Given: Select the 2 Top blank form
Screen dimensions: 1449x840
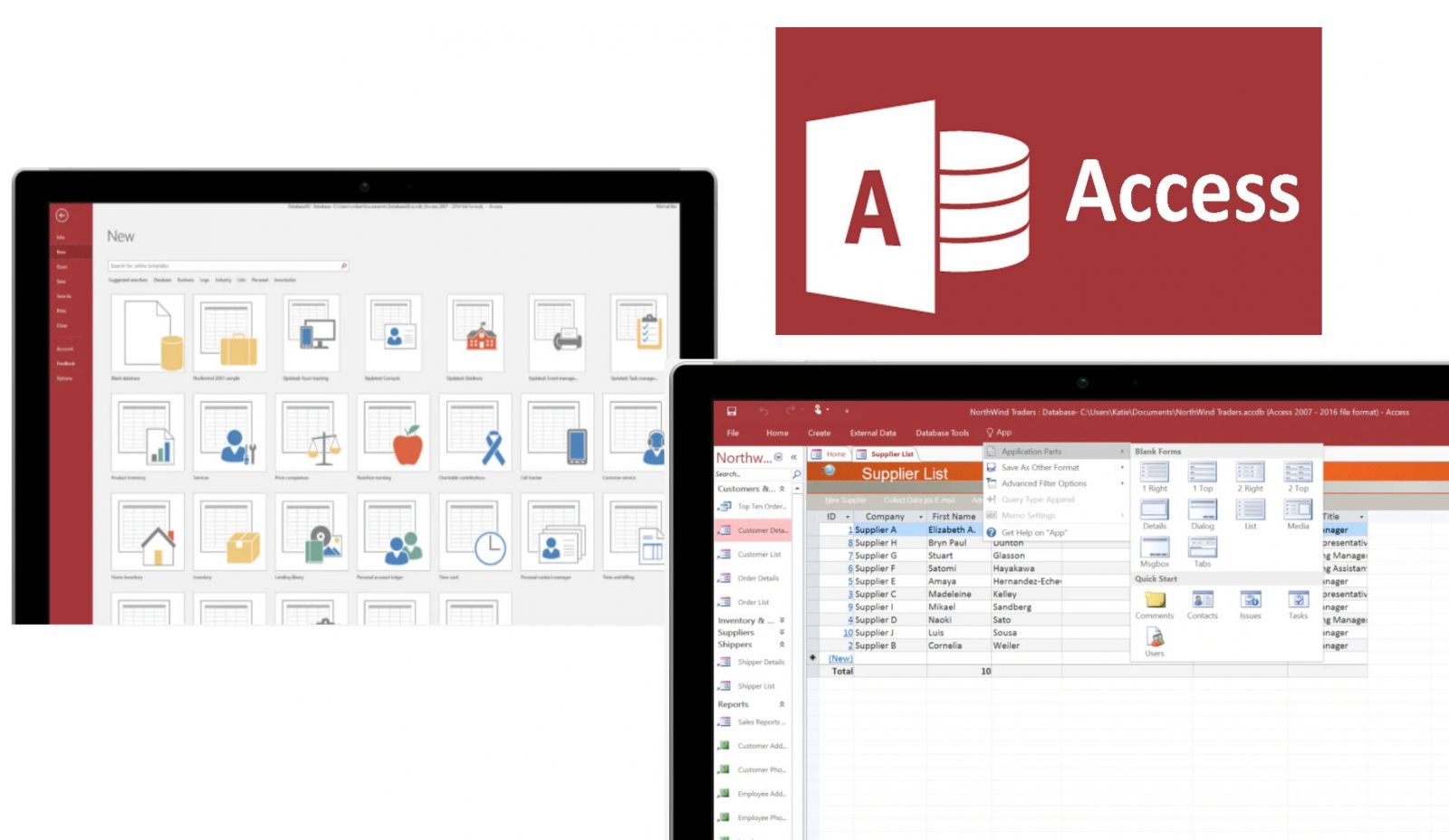Looking at the screenshot, I should click(1299, 477).
